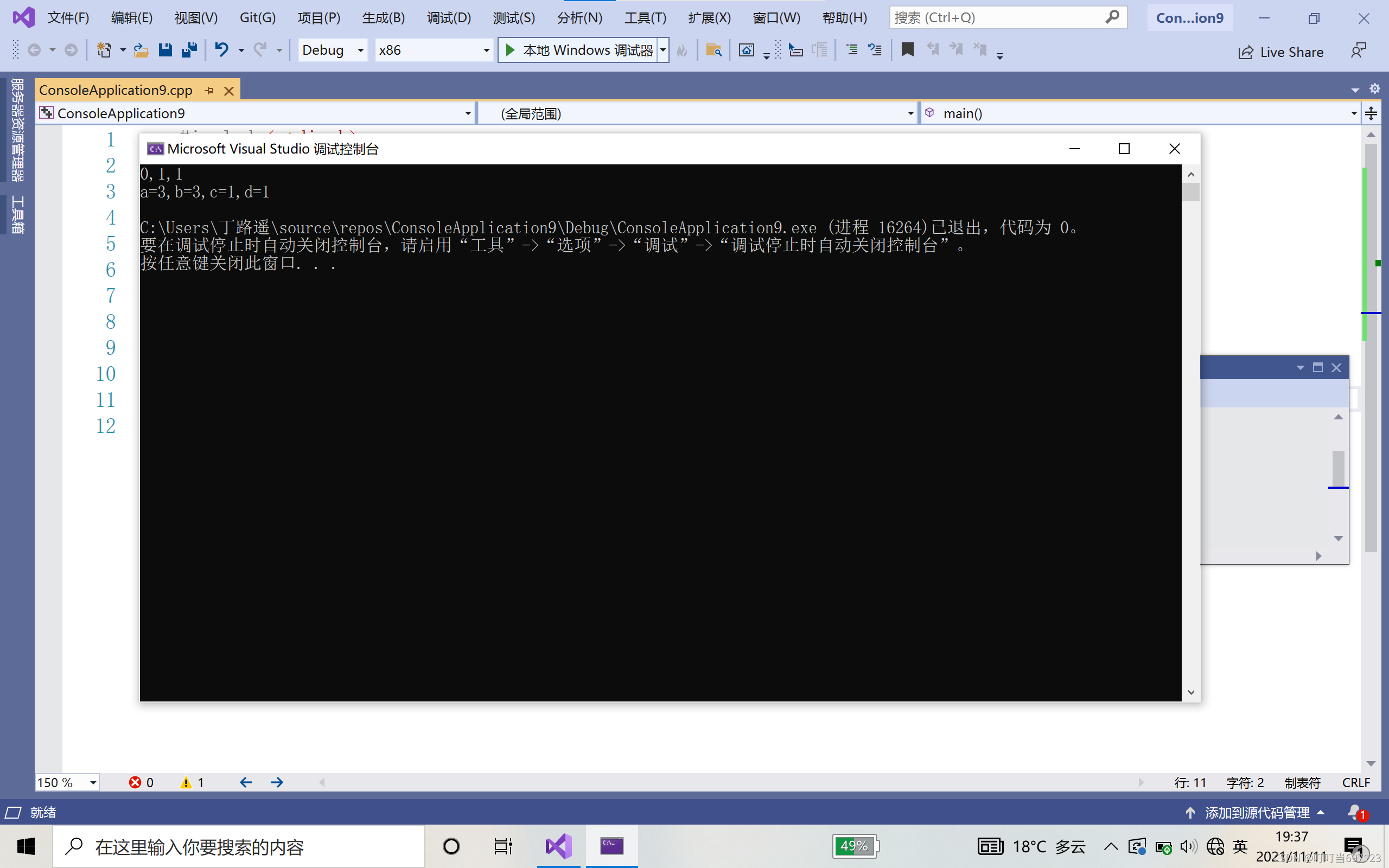The height and width of the screenshot is (868, 1389).
Task: Open the 编辑(E) menu
Action: pos(132,18)
